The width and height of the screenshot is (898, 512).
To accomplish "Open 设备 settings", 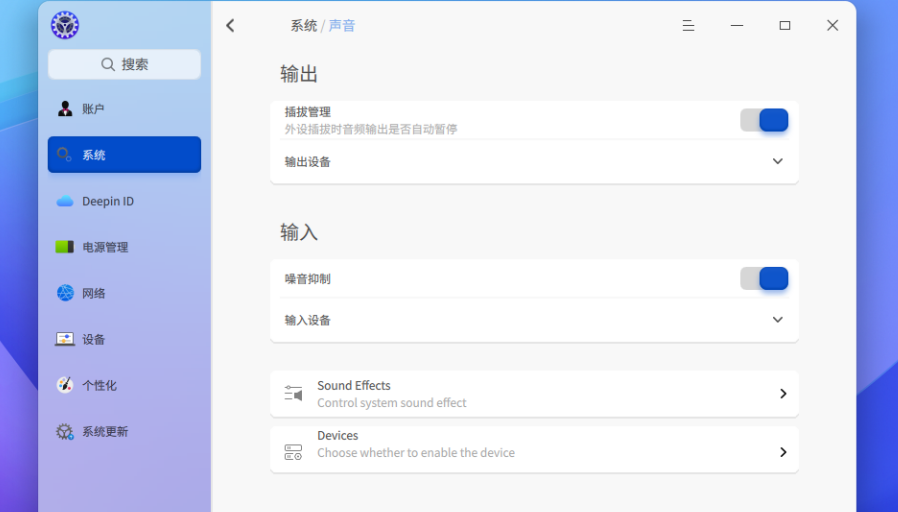I will coord(124,339).
